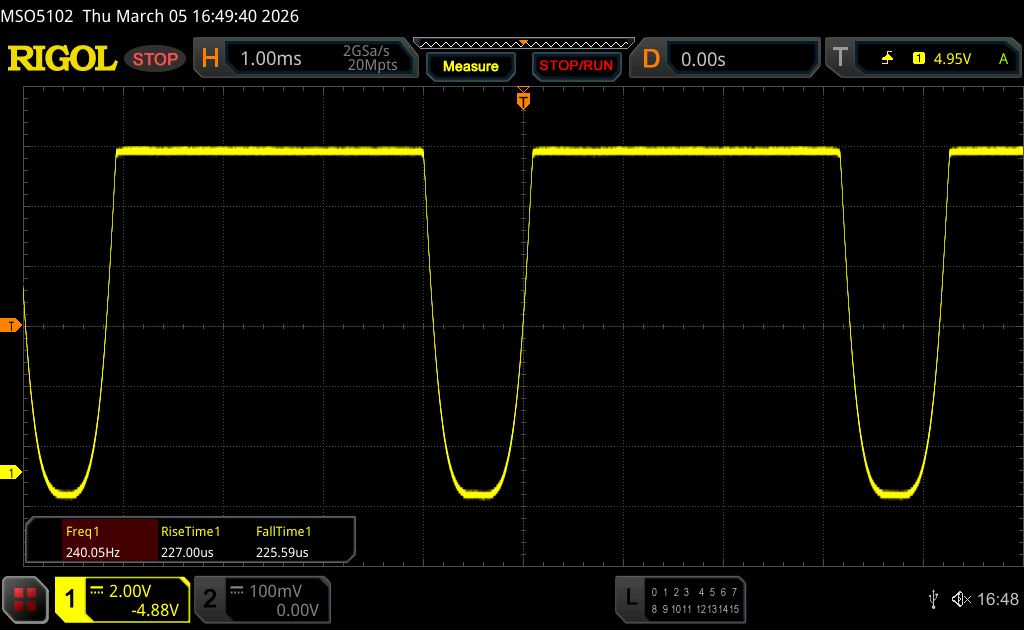Click the channel 1 2.00V scale value
Image resolution: width=1024 pixels, height=630 pixels.
130,591
